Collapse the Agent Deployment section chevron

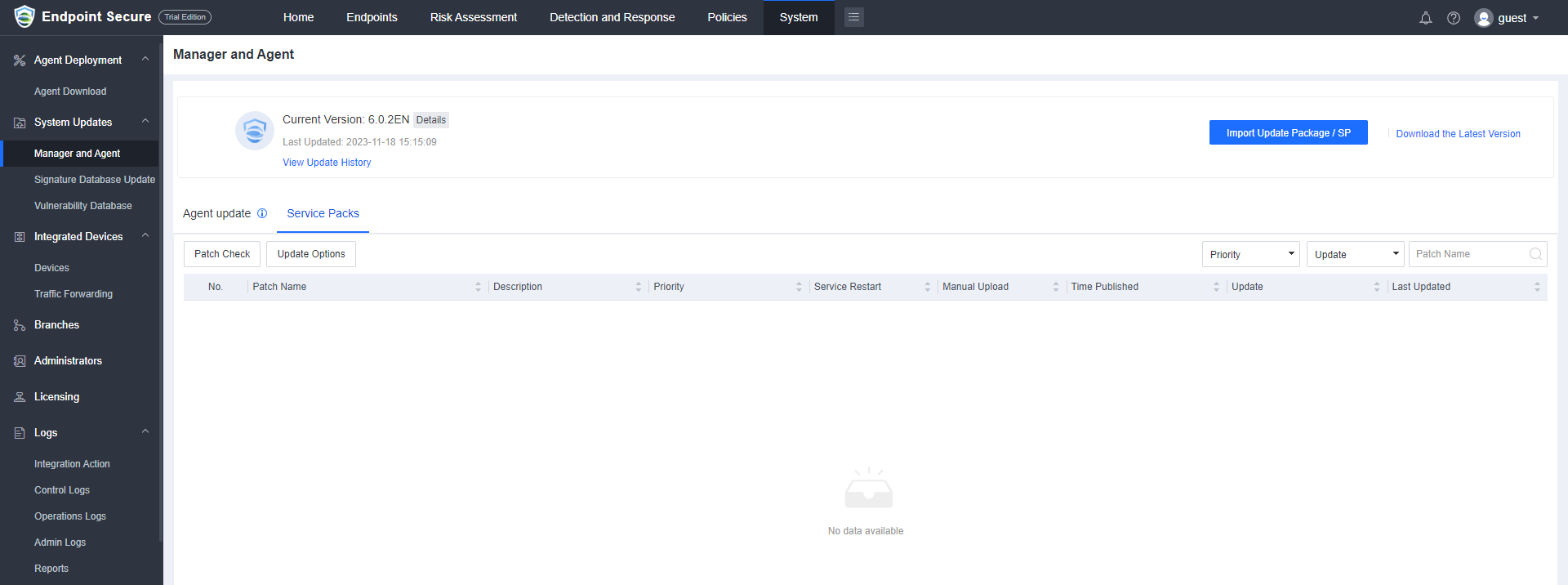tap(145, 59)
